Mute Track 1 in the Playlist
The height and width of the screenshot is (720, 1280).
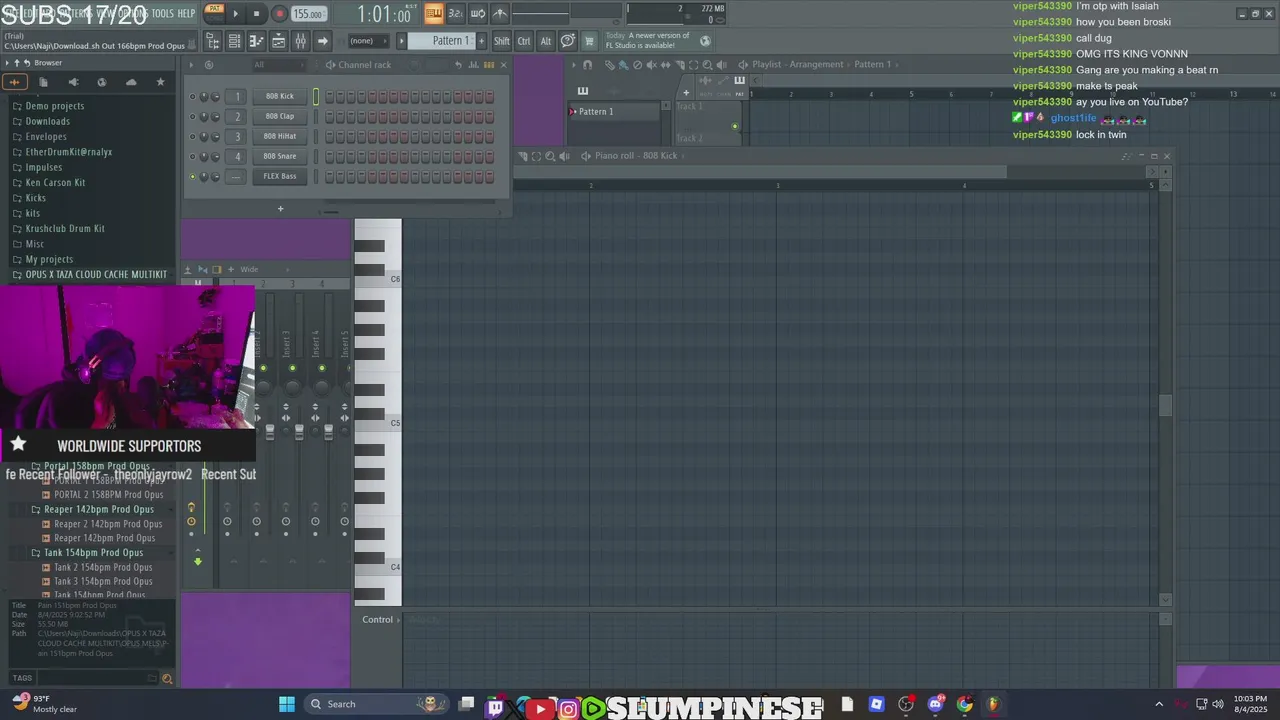[x=735, y=126]
